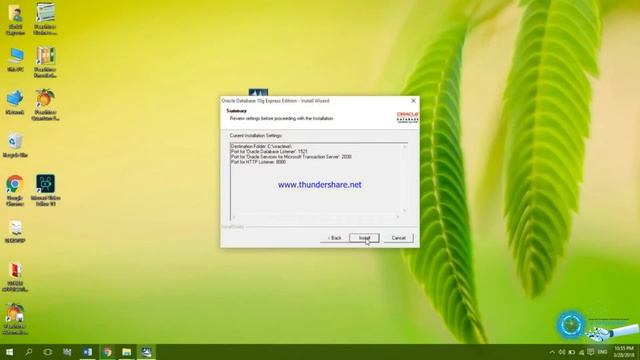Open the taskbar clock and date

pos(624,352)
